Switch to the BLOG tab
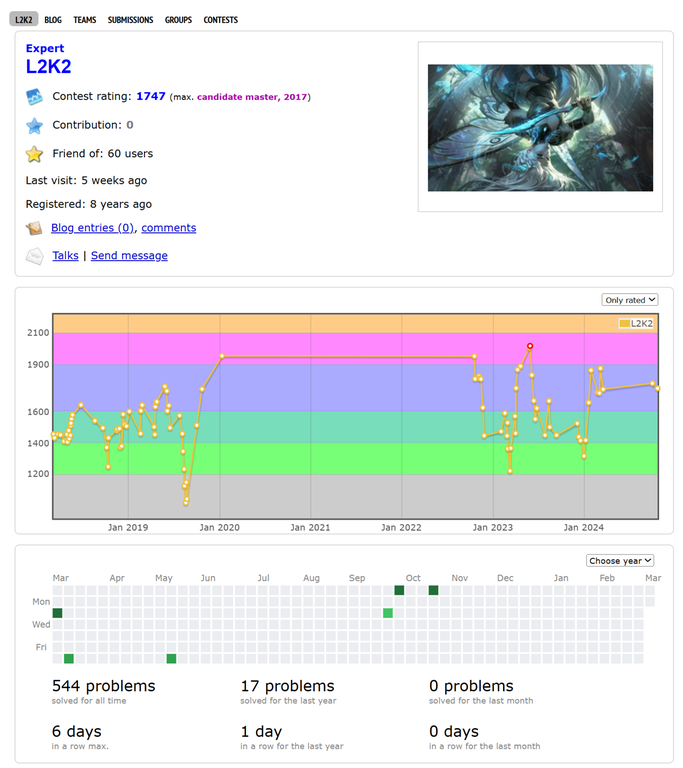683x768 pixels. point(52,20)
